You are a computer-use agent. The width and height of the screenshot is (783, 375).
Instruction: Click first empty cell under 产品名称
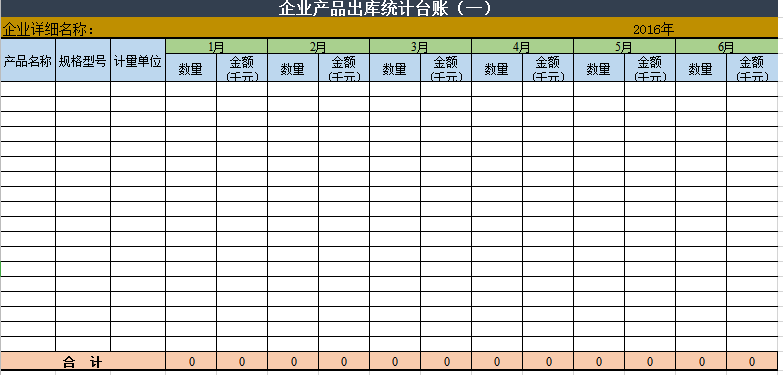tap(27, 89)
